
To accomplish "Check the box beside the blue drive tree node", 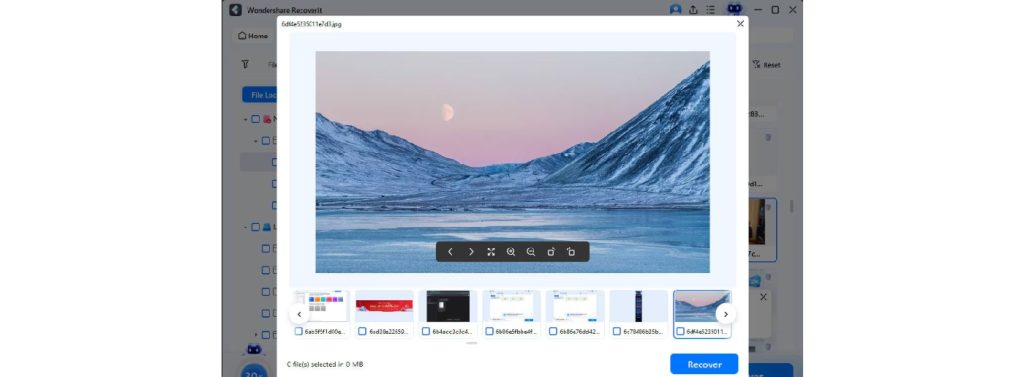I will (255, 227).
